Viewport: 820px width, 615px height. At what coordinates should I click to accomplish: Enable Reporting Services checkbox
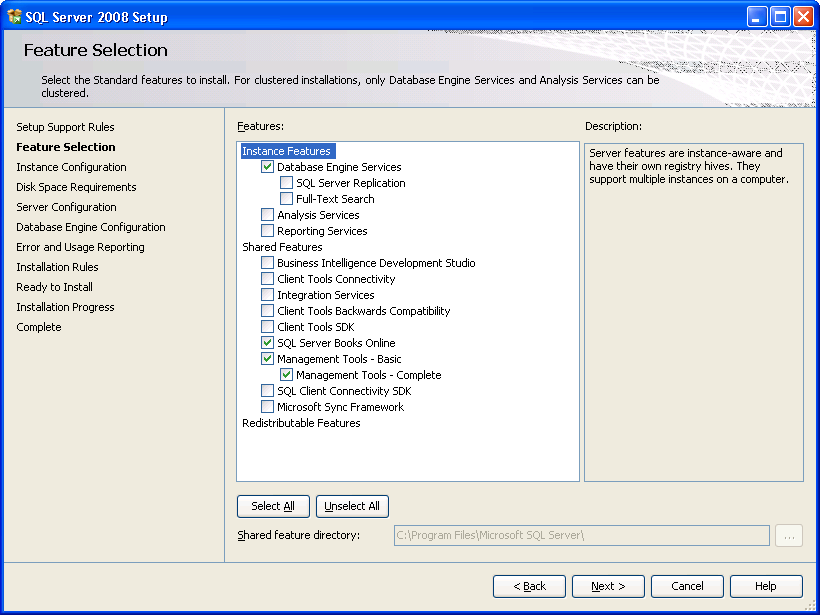tap(267, 231)
